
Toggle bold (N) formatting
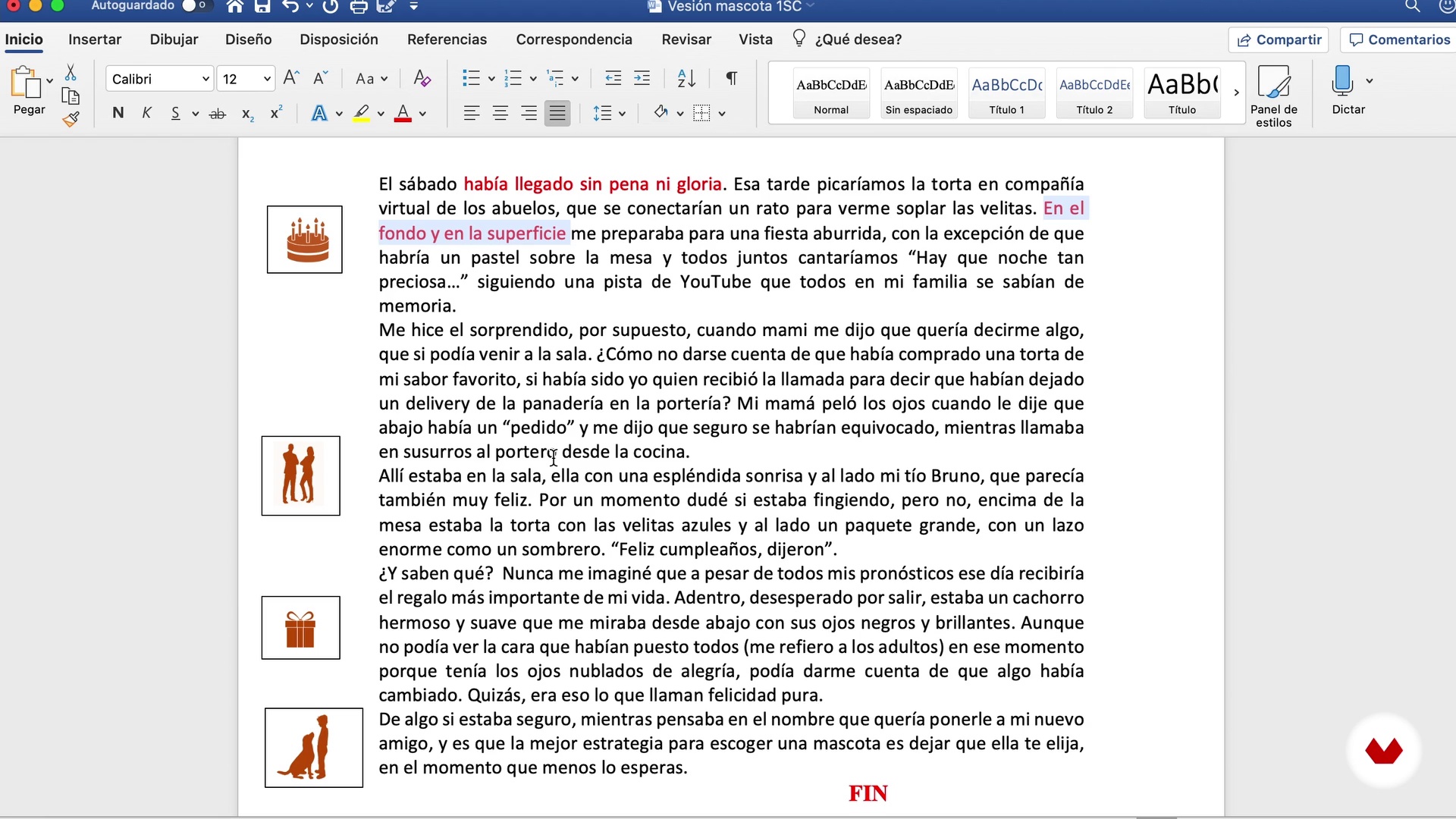click(x=118, y=114)
